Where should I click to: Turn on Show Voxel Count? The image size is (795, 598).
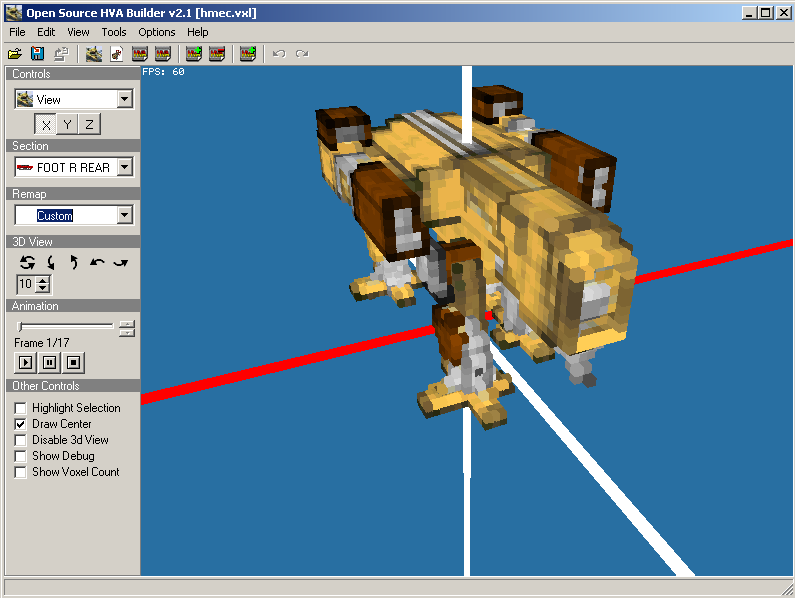coord(20,472)
